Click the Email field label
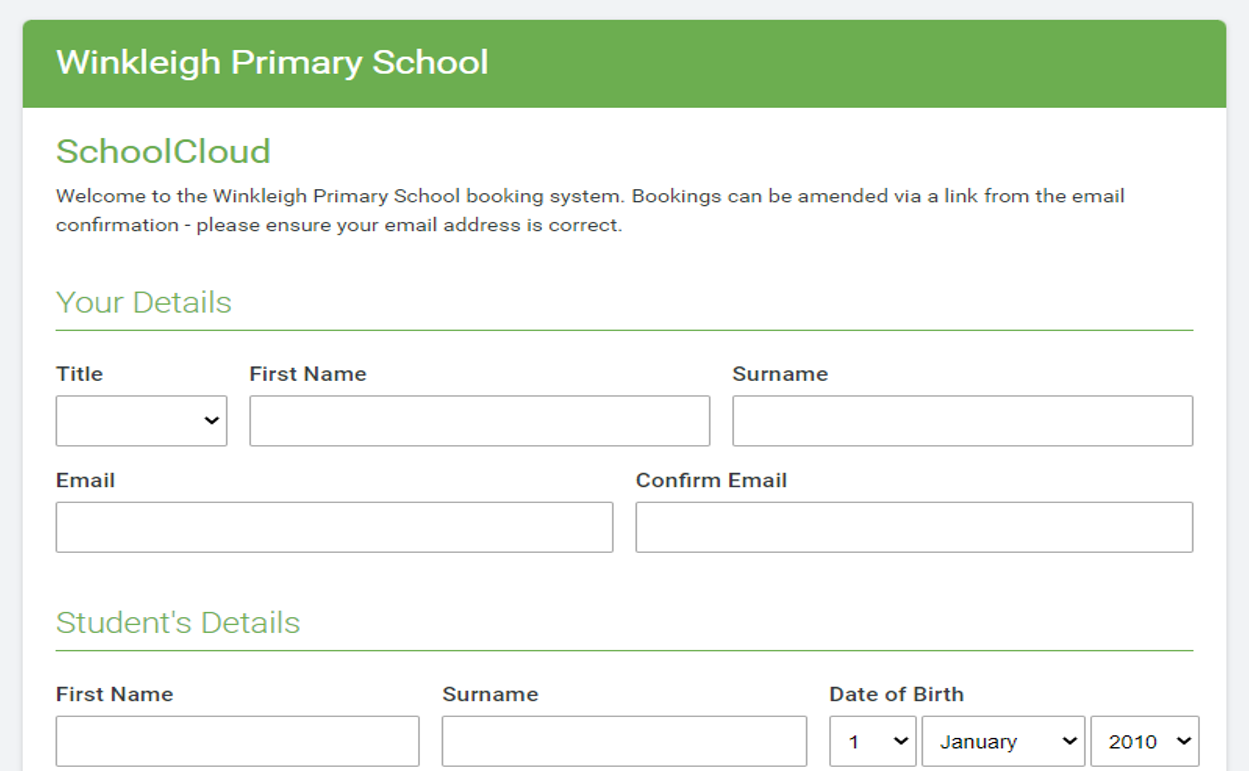1249x771 pixels. (85, 480)
